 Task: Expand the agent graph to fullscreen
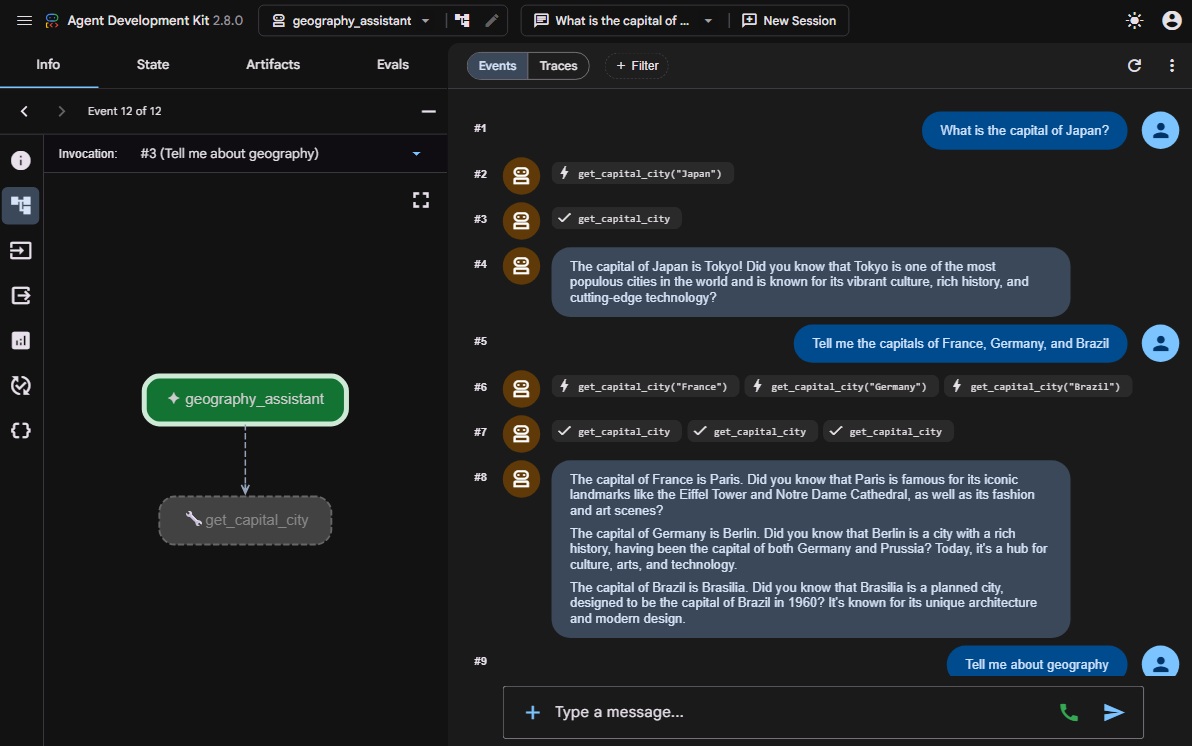point(421,200)
